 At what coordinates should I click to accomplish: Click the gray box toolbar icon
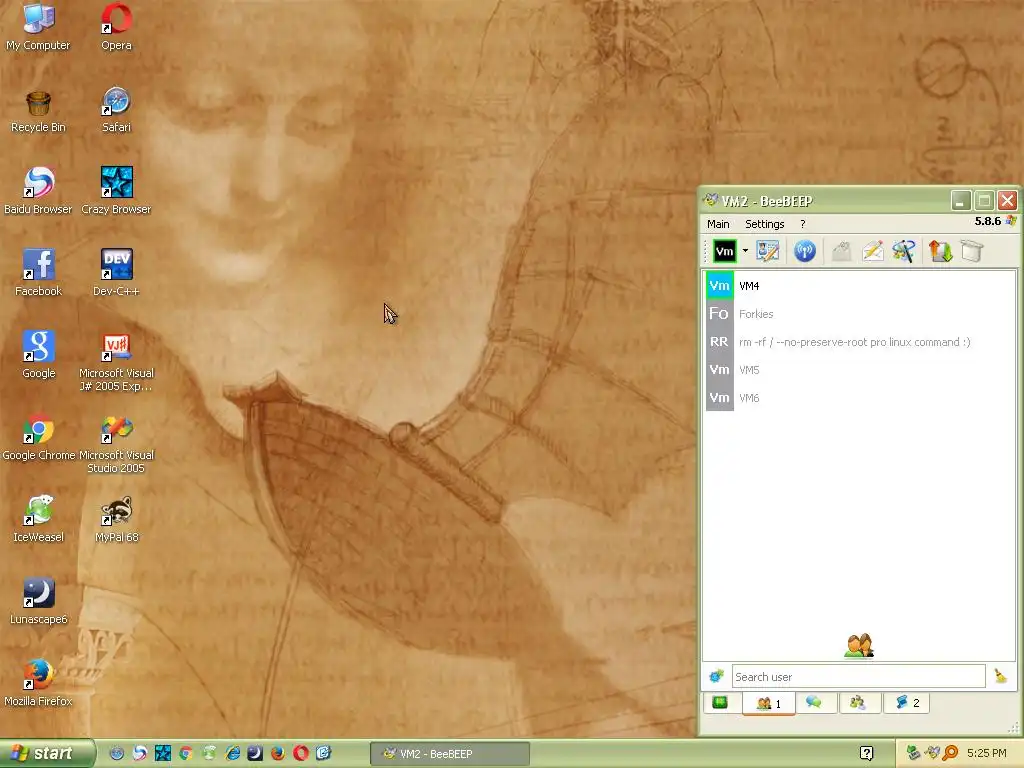972,251
